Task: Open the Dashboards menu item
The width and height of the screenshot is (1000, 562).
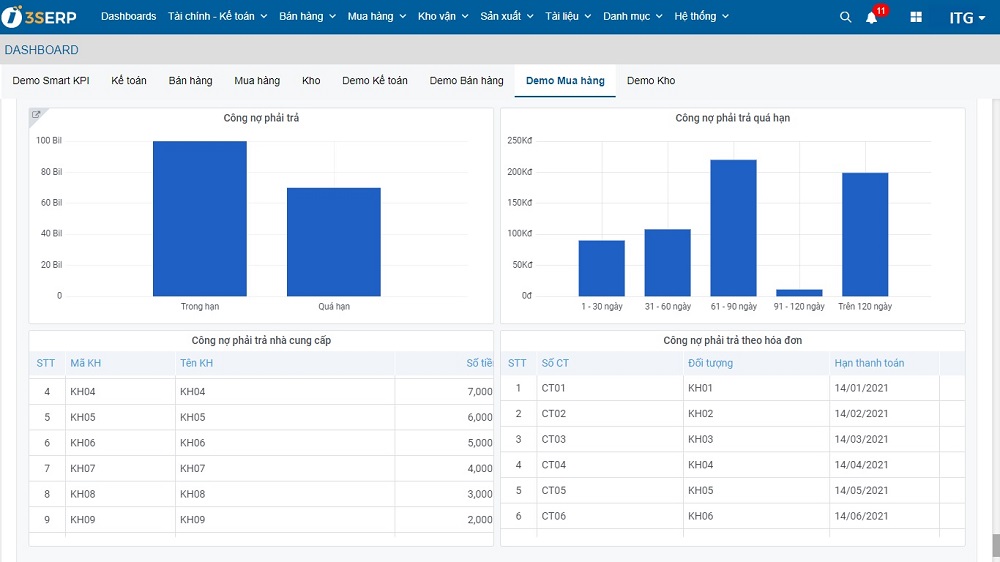Action: point(128,17)
